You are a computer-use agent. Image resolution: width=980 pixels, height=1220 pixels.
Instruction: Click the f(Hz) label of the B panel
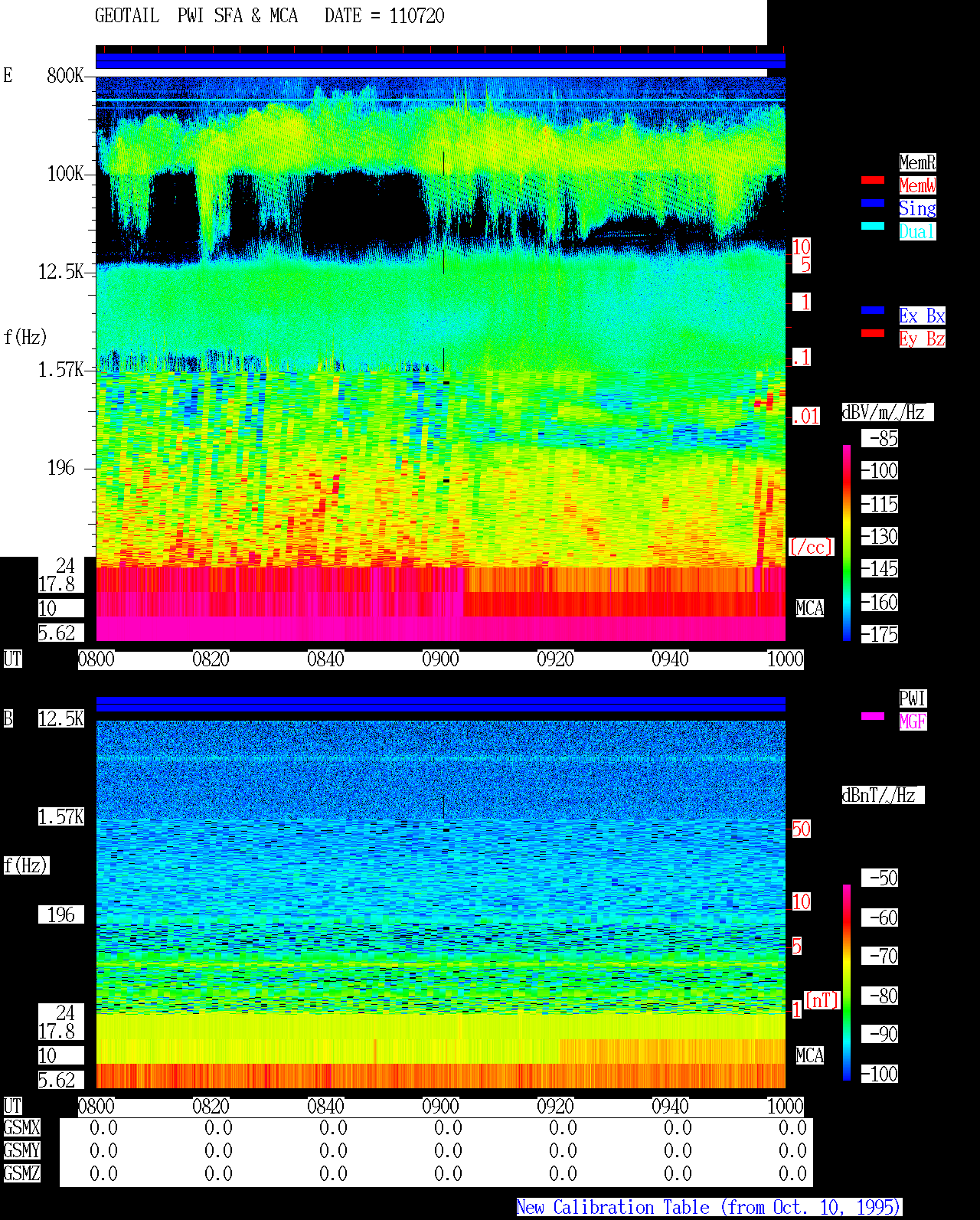(x=26, y=865)
